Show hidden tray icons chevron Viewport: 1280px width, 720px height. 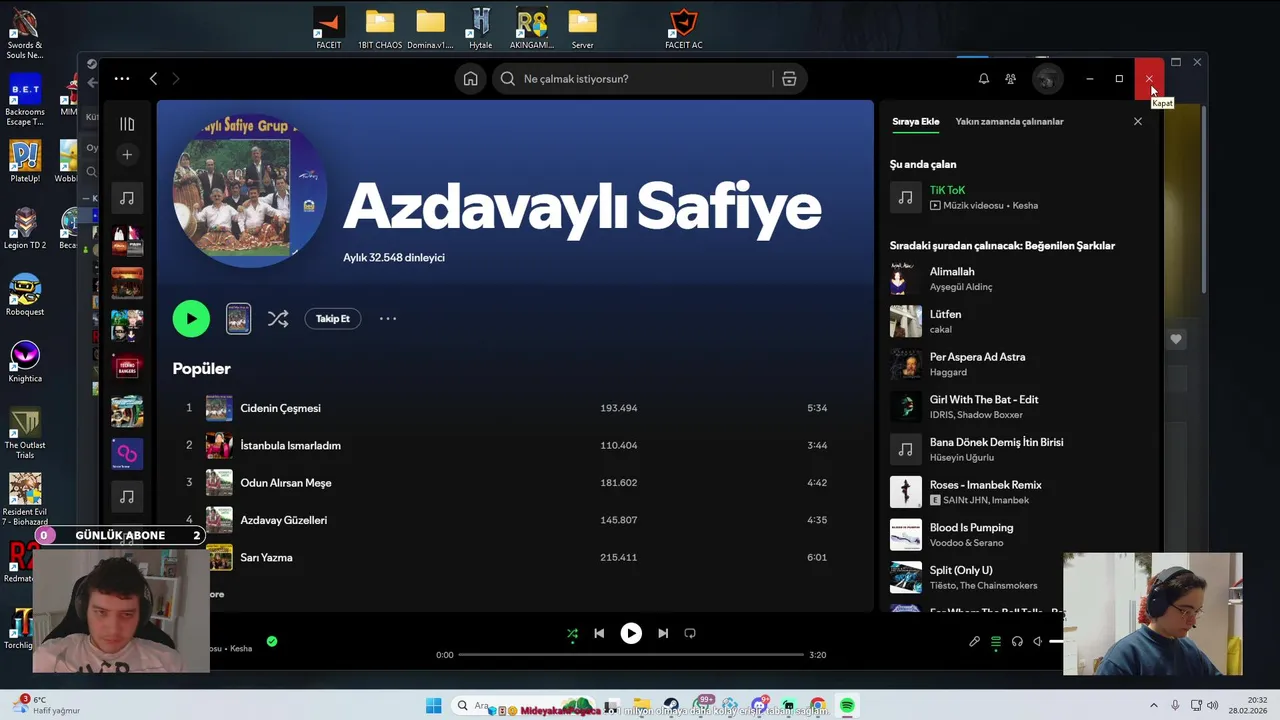pos(1153,706)
